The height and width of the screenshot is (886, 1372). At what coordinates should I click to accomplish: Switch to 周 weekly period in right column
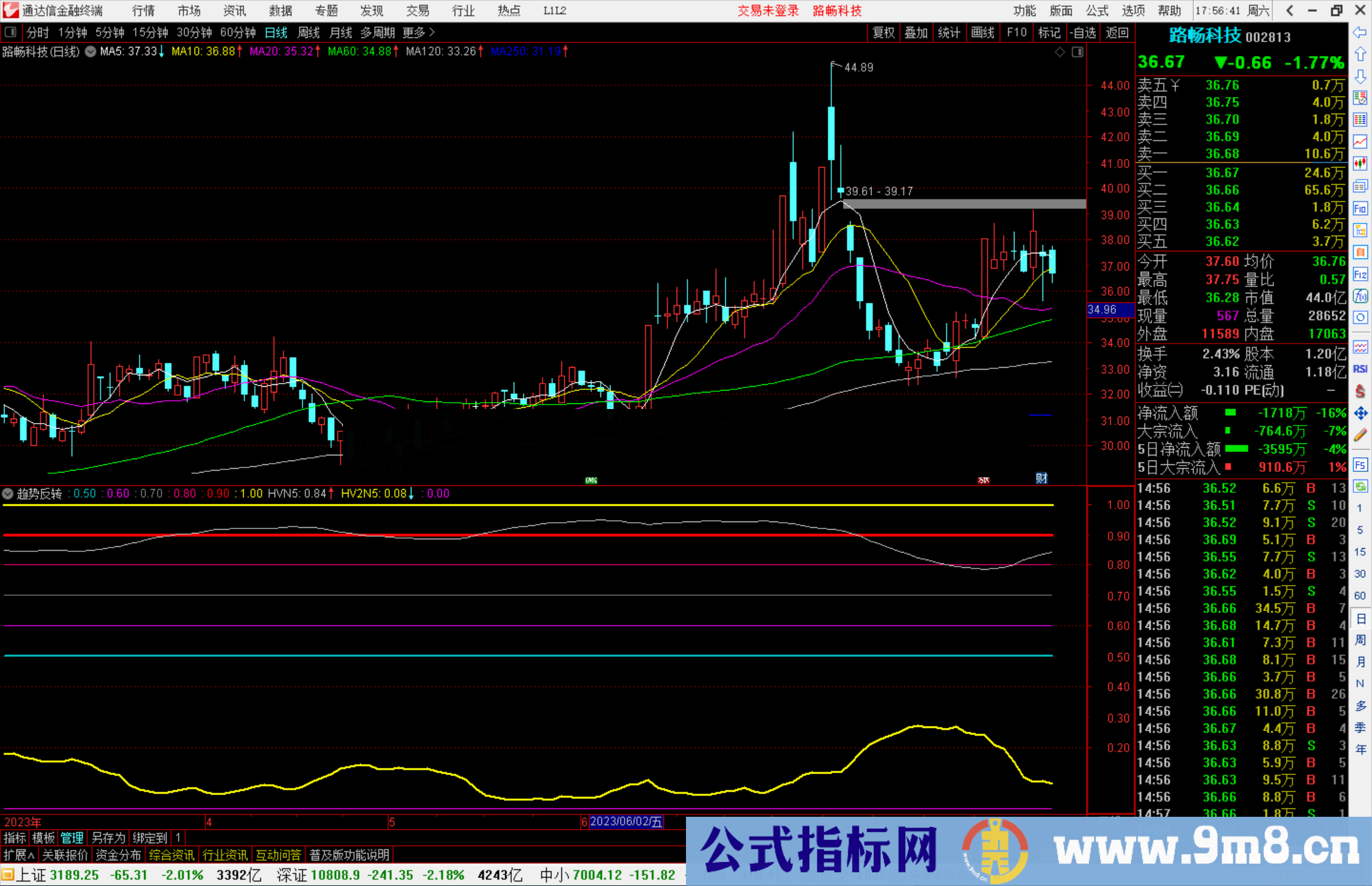pyautogui.click(x=1360, y=640)
